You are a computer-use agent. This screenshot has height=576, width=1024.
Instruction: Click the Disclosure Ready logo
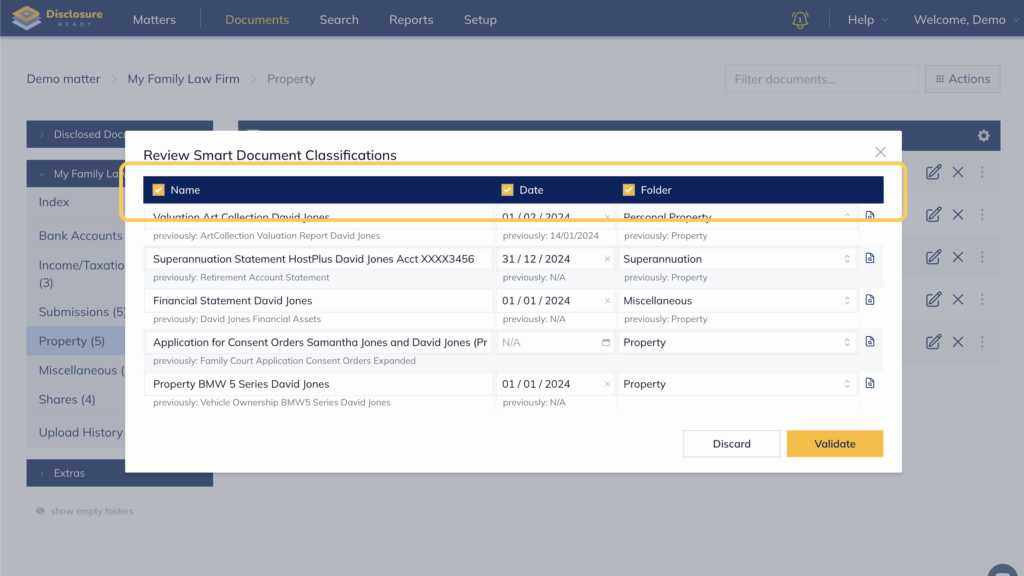coord(58,19)
